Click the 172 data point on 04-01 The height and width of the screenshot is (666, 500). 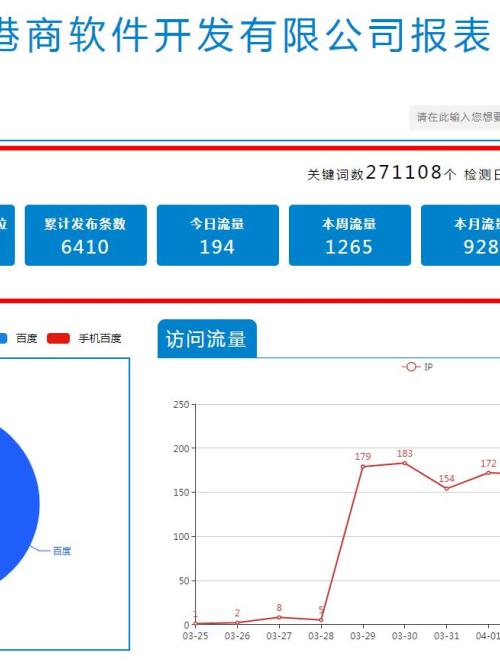[489, 473]
